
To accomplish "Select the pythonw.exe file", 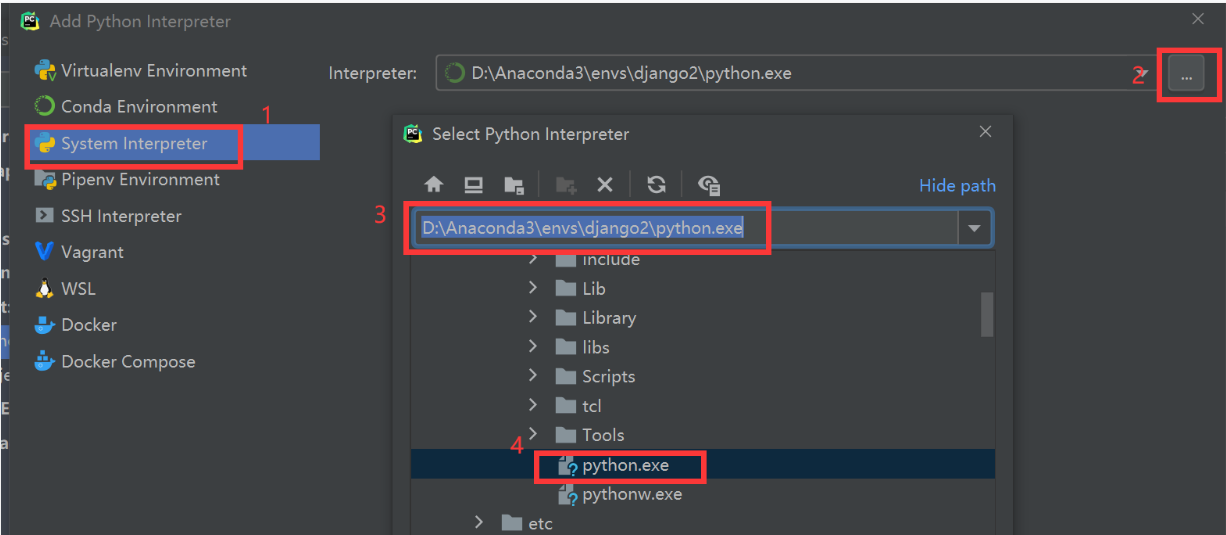I will (x=631, y=494).
